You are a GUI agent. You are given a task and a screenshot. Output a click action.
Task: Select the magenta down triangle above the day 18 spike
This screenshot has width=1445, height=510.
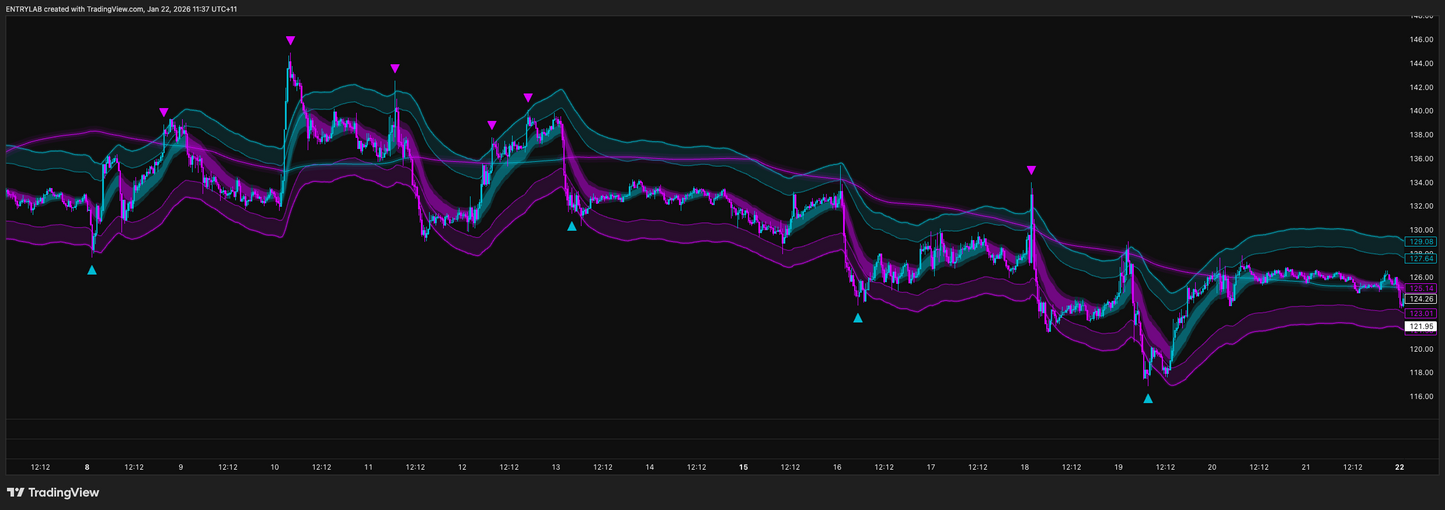(x=1031, y=171)
